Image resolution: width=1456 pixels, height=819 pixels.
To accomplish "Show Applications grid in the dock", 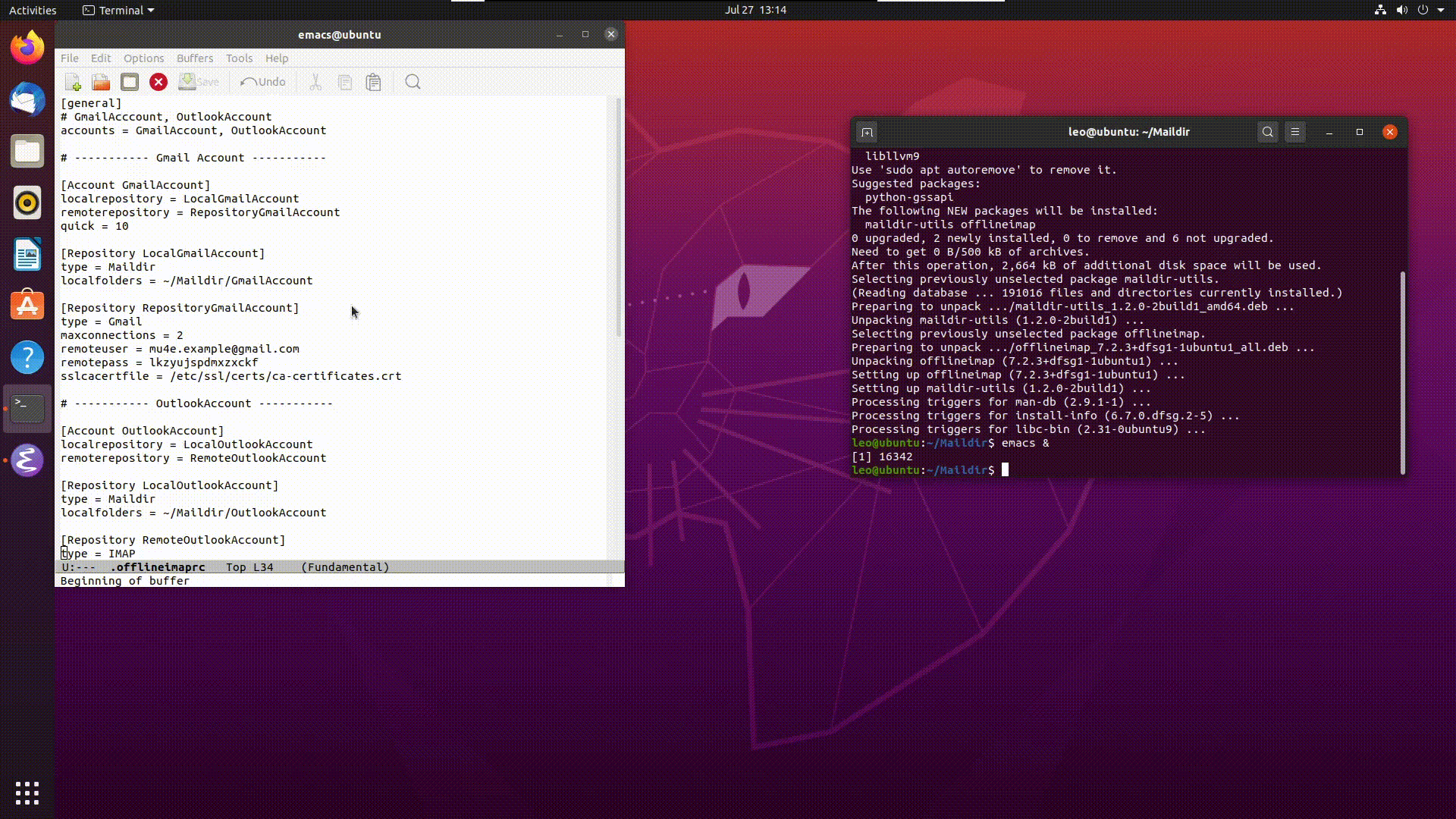I will [x=27, y=793].
